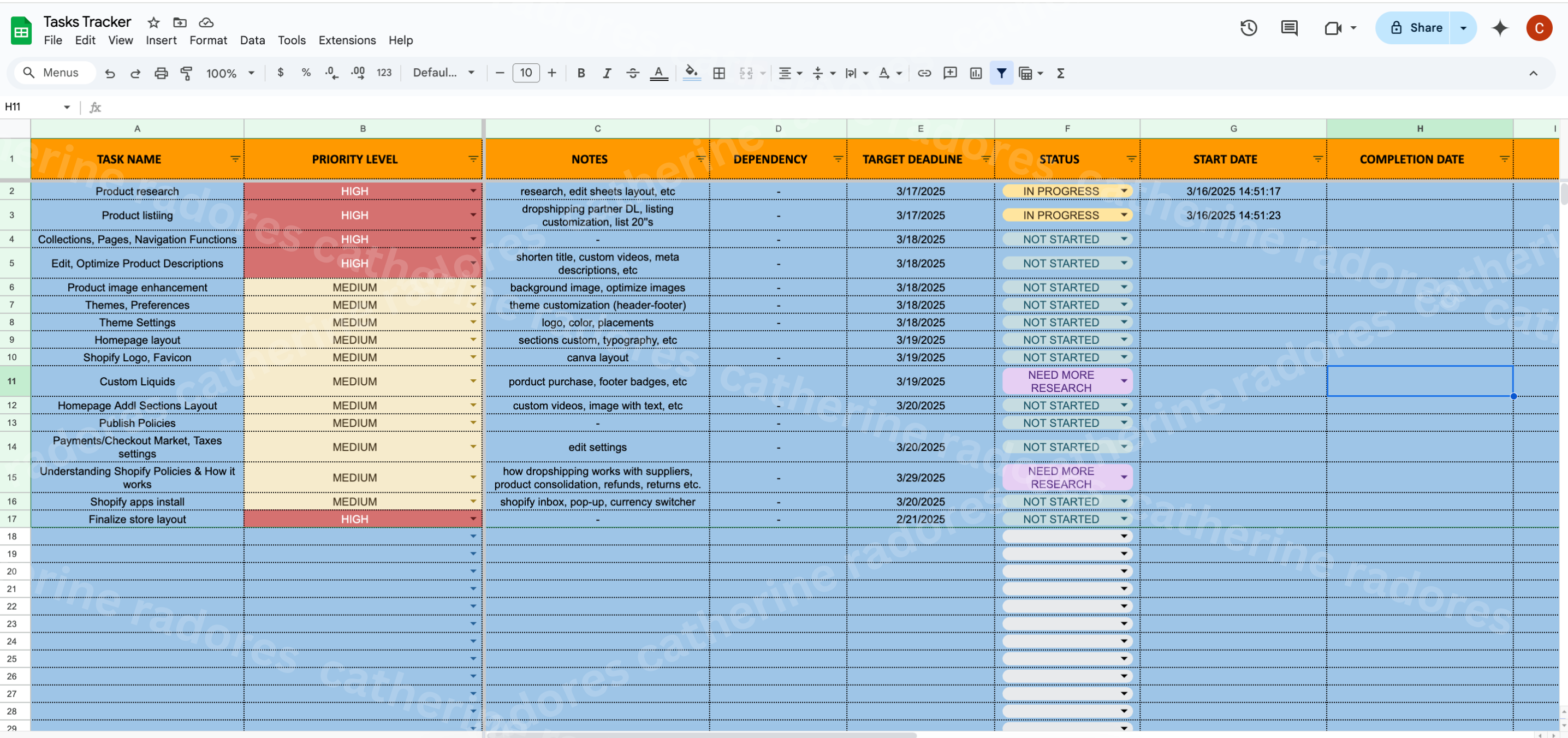
Task: Open the Format menu
Action: (x=207, y=40)
